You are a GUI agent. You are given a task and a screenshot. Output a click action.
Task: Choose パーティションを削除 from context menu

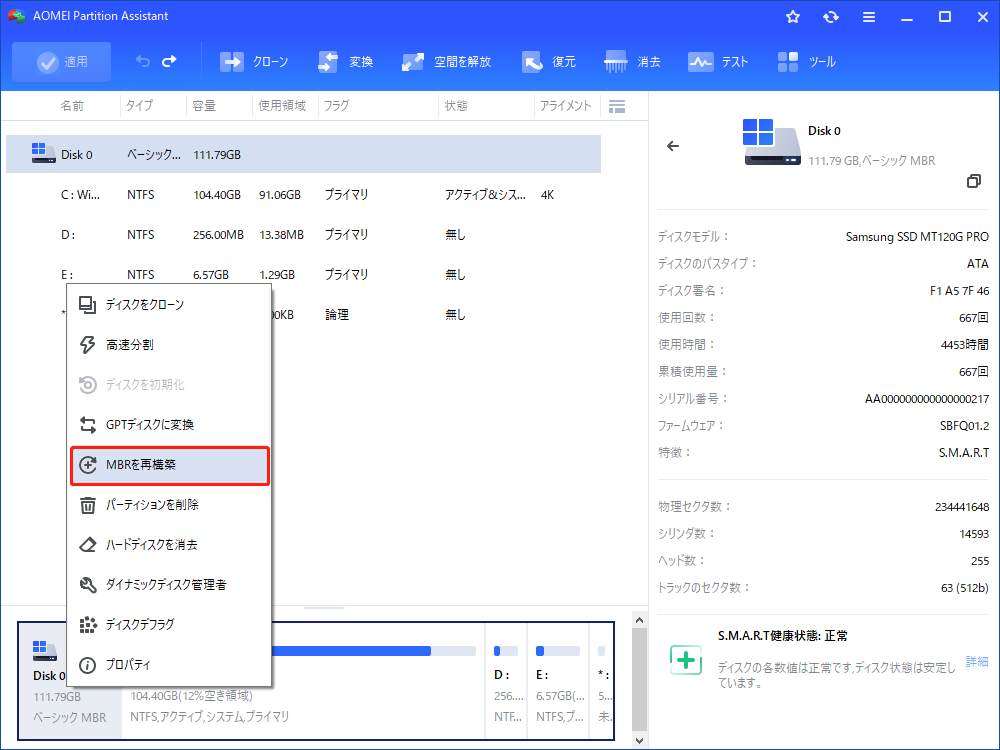point(170,505)
